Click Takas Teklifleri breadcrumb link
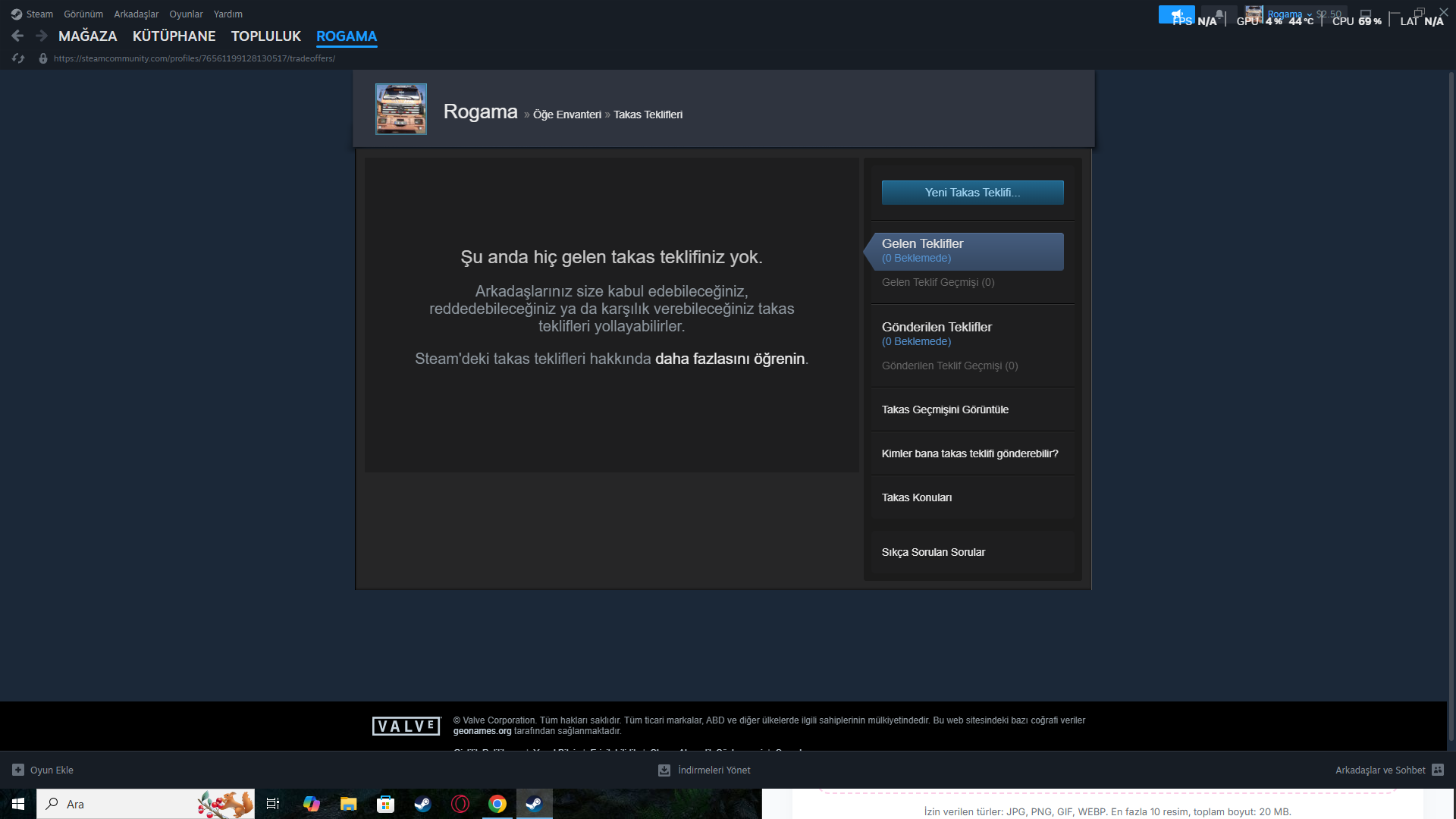Viewport: 1456px width, 819px height. point(648,115)
